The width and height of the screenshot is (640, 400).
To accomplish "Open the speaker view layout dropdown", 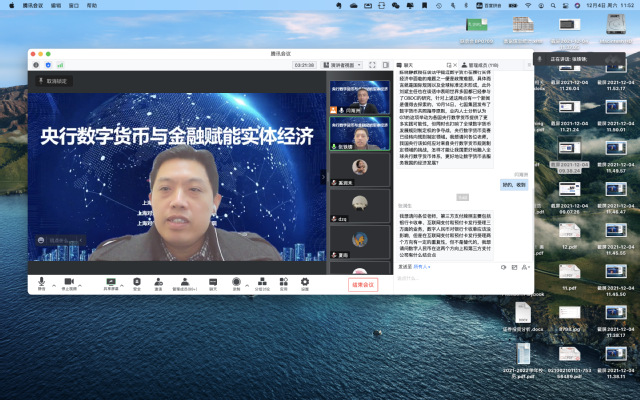I will 343,65.
